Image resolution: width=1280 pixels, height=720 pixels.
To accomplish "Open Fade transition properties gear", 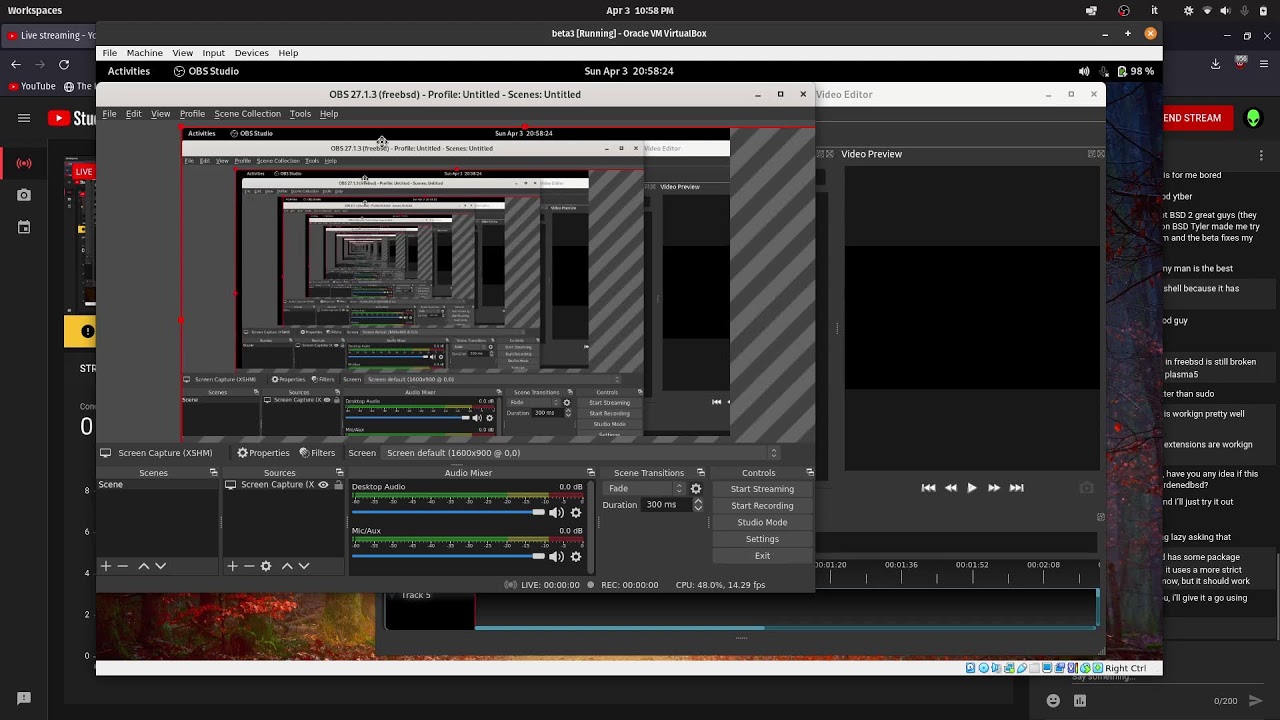I will pos(696,489).
